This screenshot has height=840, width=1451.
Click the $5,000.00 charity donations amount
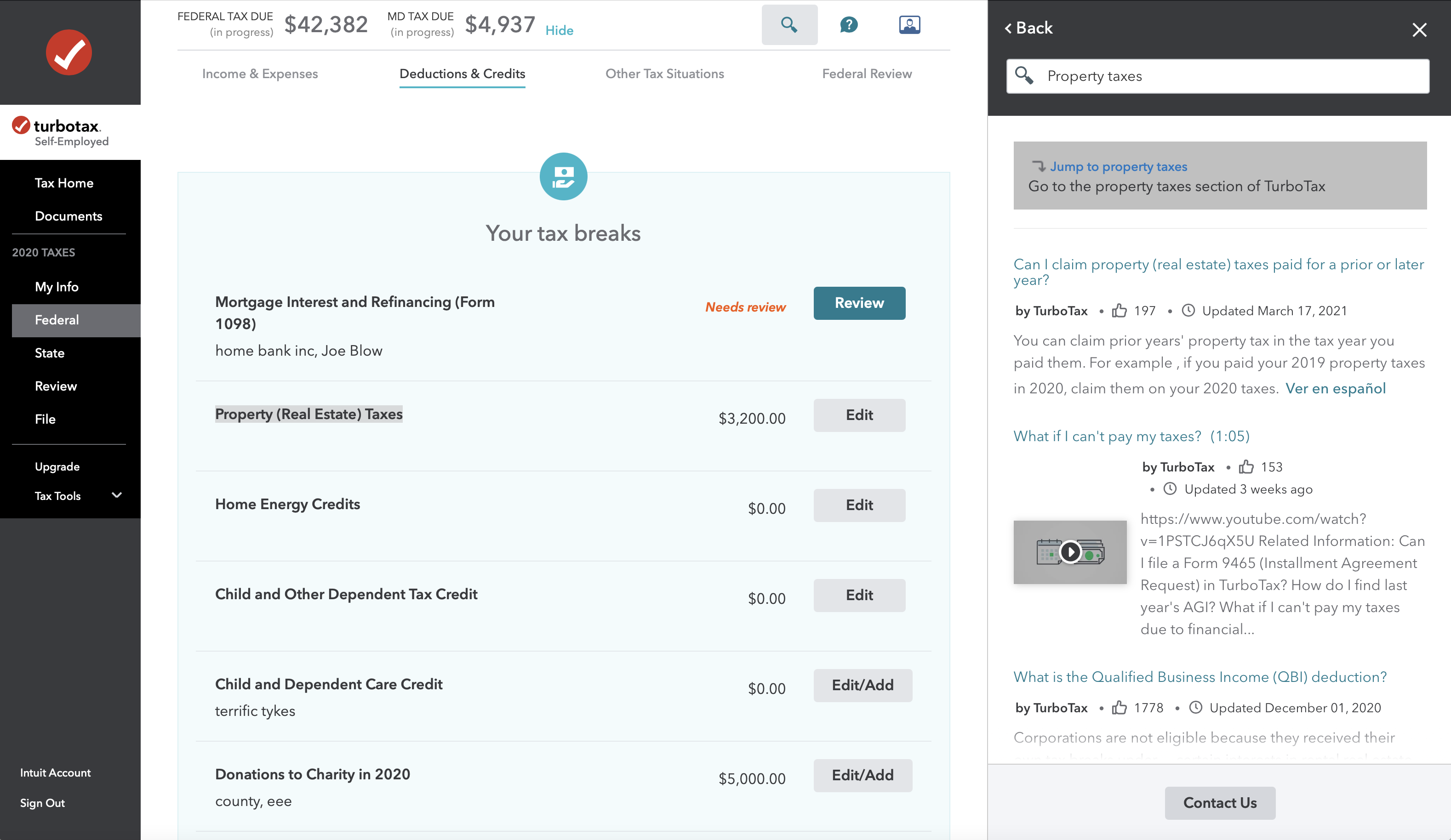[751, 778]
